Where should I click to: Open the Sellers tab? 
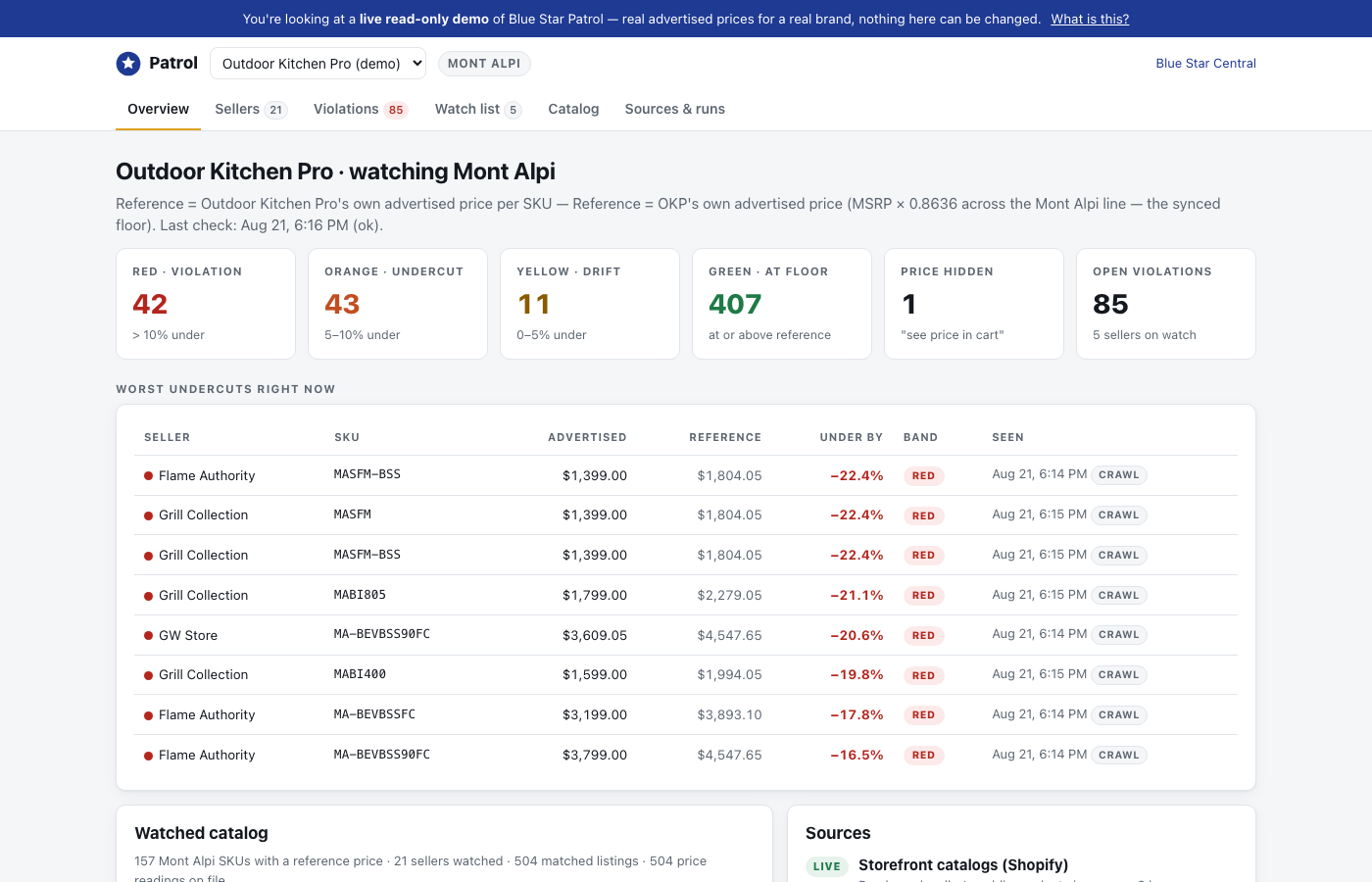coord(251,109)
